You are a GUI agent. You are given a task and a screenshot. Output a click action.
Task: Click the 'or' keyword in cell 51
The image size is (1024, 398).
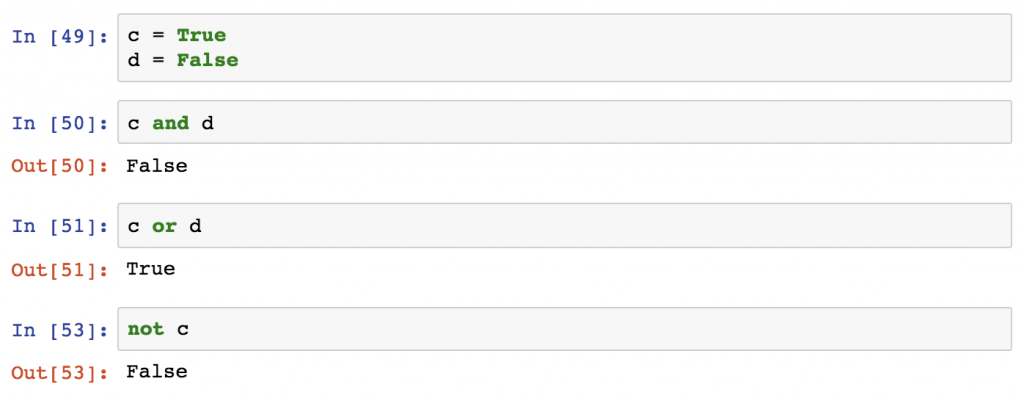pos(165,226)
